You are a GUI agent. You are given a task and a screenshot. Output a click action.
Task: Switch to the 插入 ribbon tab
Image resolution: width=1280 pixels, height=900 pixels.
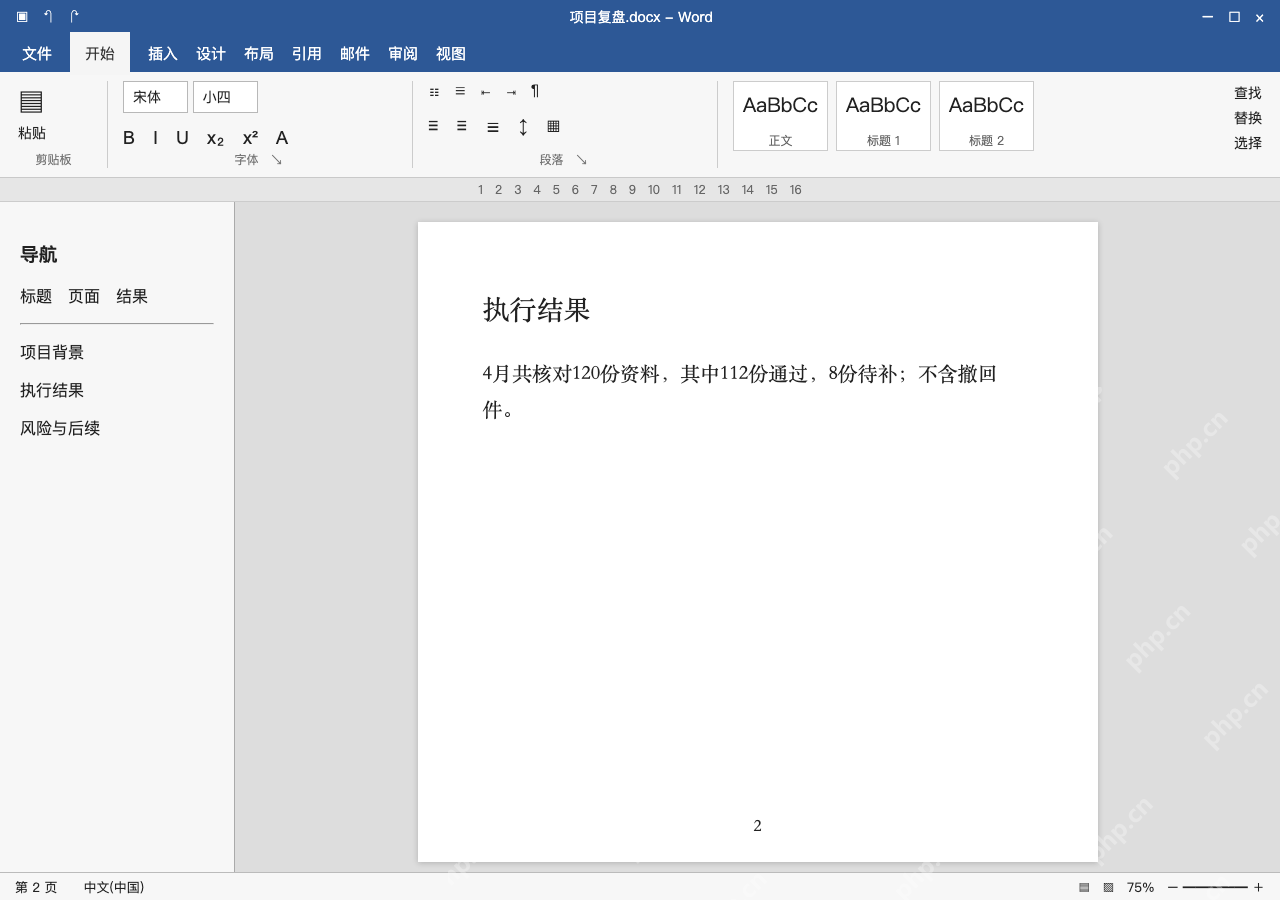(x=163, y=54)
